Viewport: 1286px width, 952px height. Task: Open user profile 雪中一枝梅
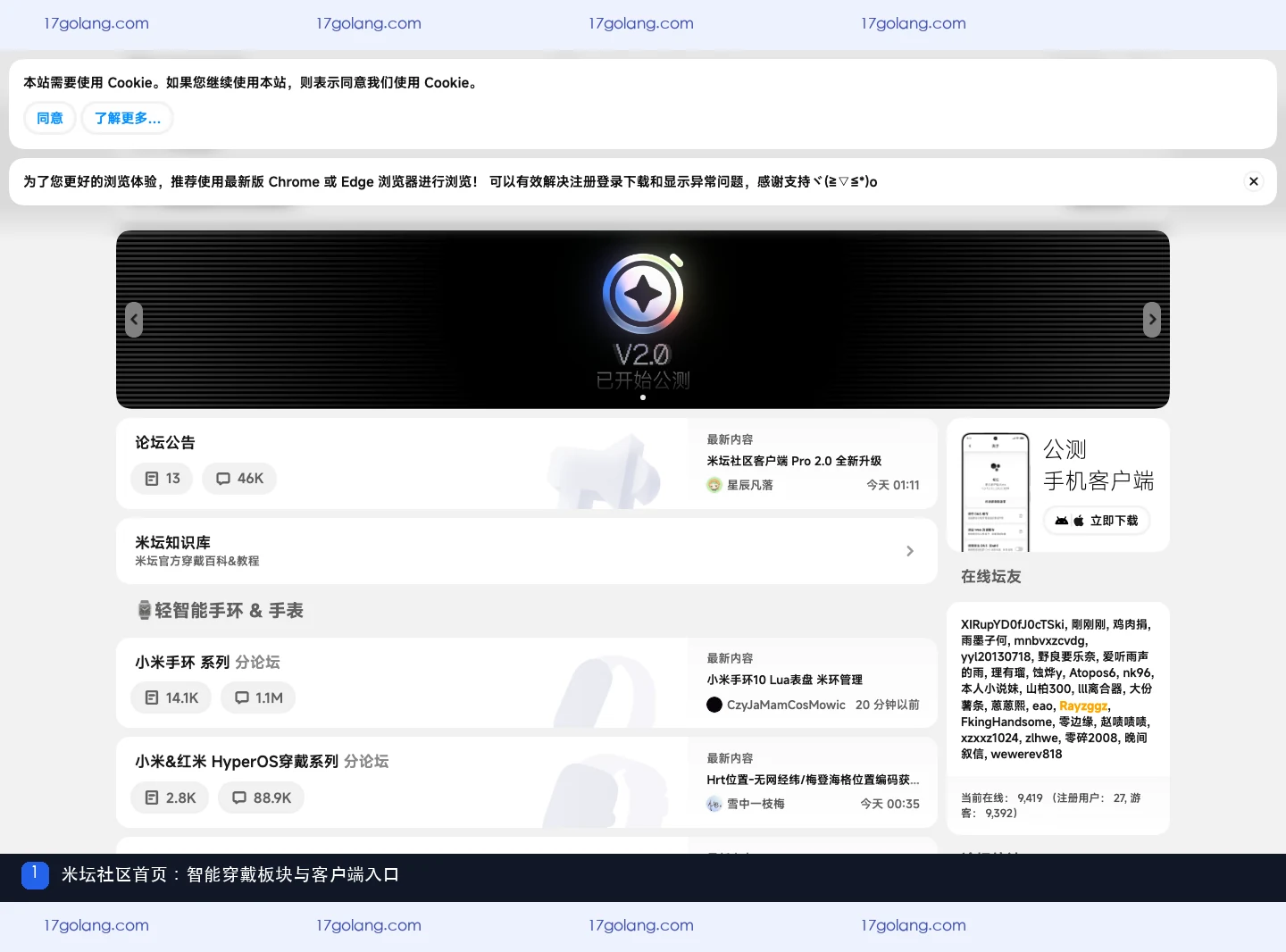pos(756,804)
